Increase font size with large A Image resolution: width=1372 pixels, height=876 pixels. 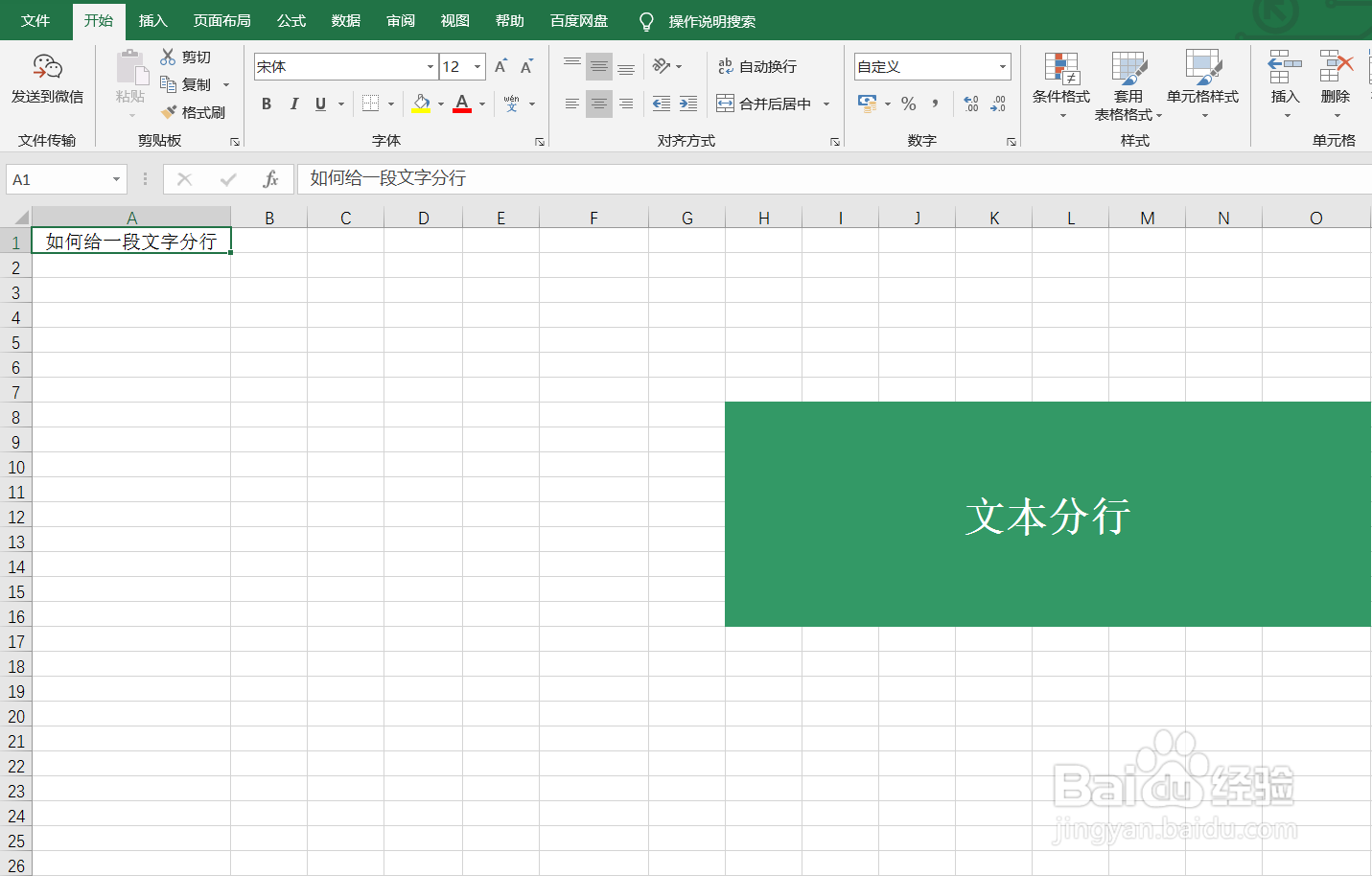500,66
